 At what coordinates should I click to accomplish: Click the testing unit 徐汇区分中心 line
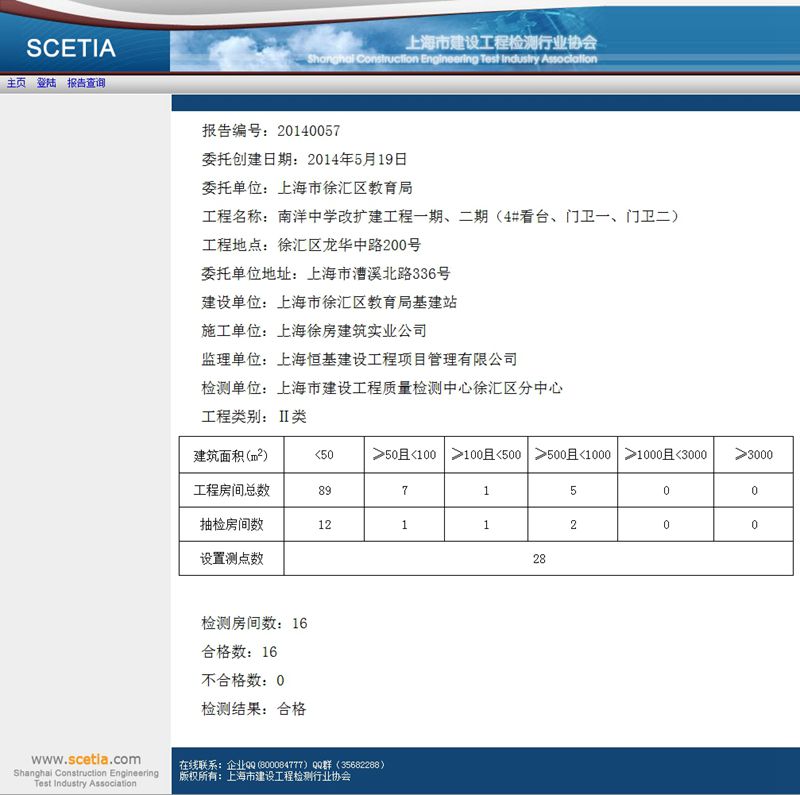click(x=382, y=388)
